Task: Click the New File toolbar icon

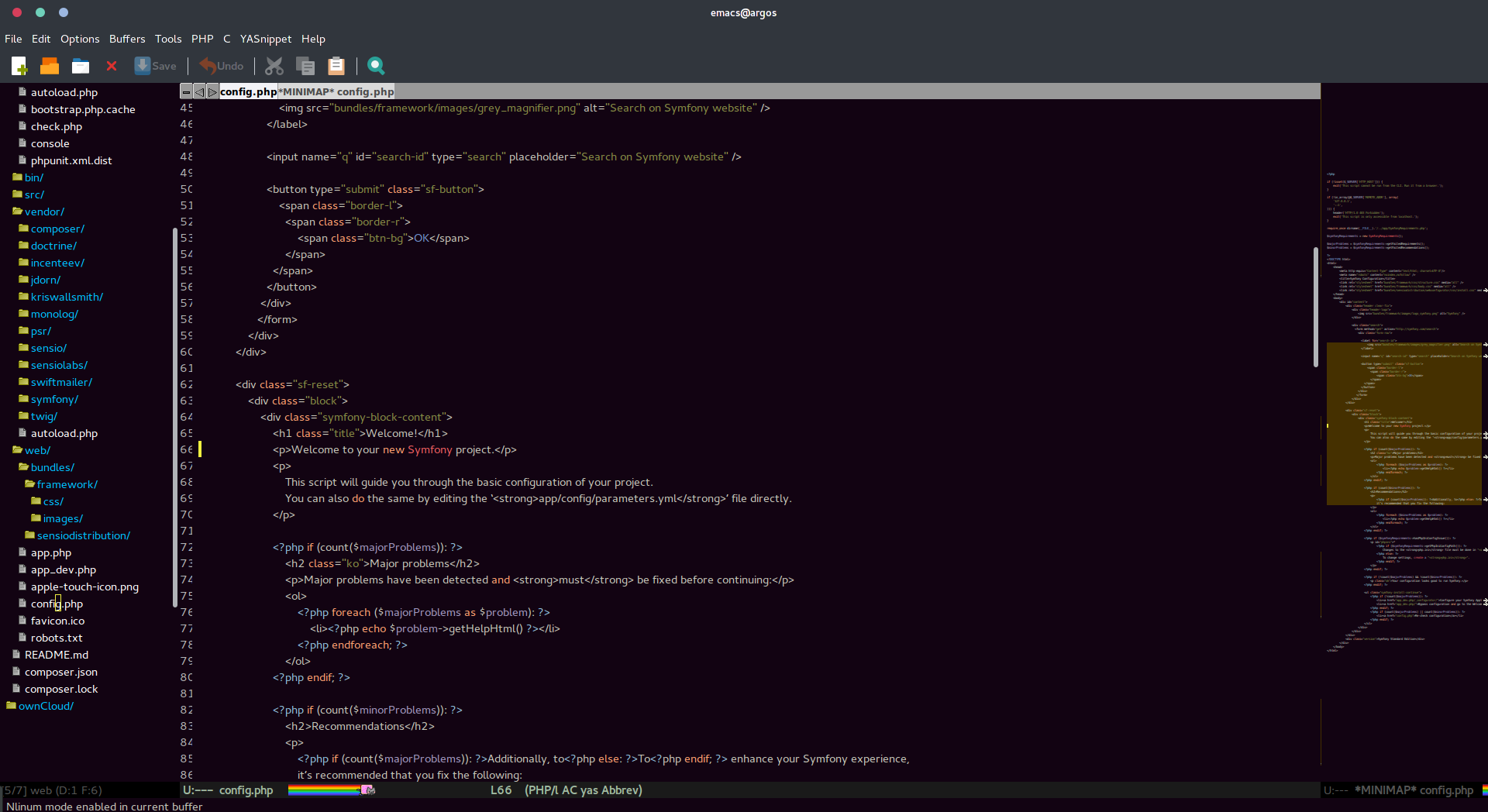Action: click(x=19, y=66)
